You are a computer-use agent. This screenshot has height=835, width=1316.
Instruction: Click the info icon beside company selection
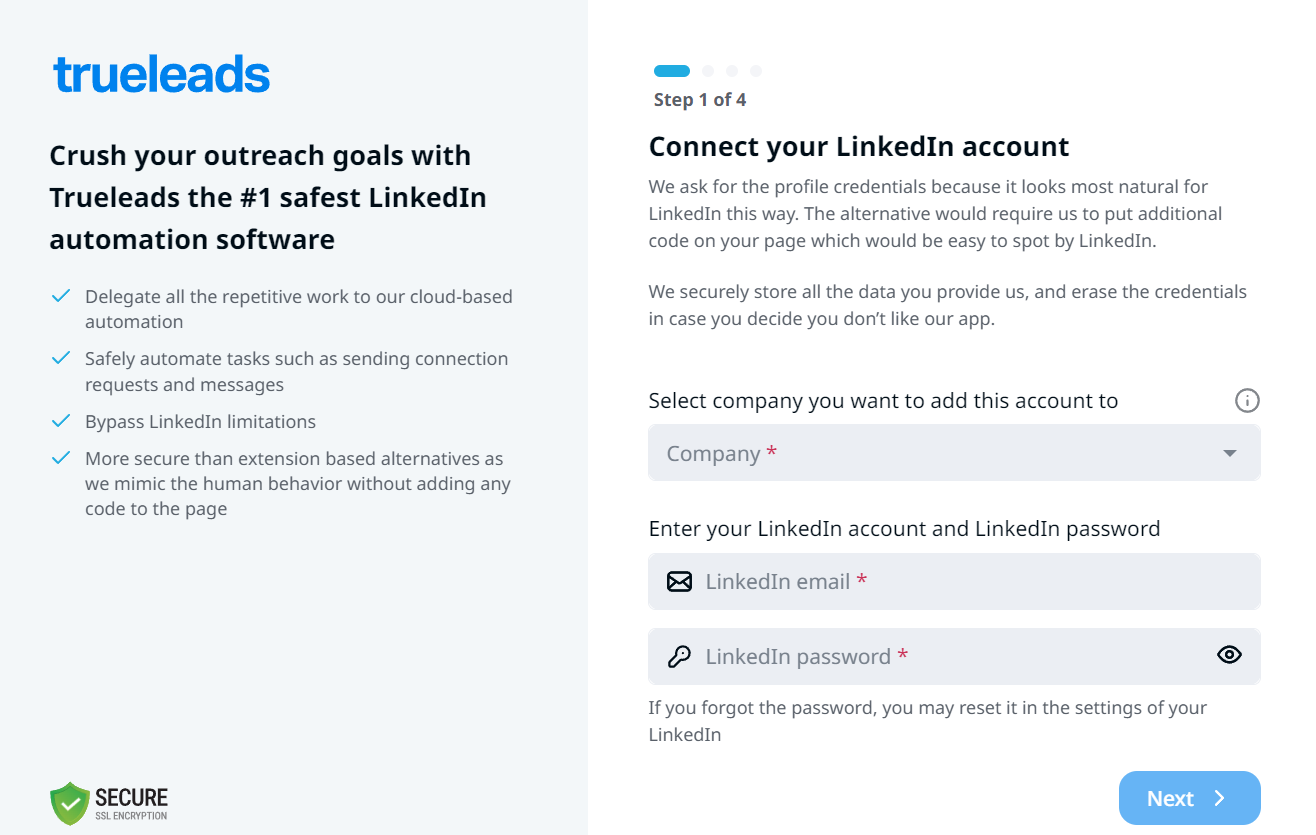point(1247,401)
